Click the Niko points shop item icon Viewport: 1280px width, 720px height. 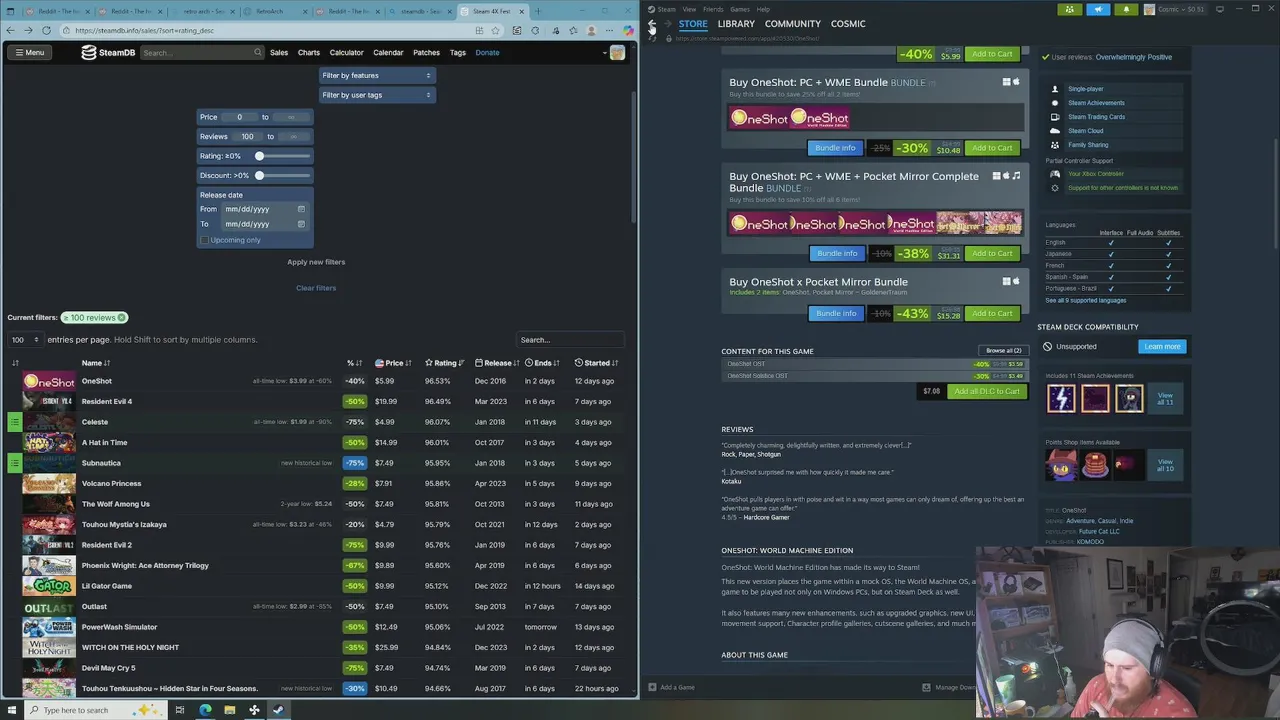tap(1061, 464)
